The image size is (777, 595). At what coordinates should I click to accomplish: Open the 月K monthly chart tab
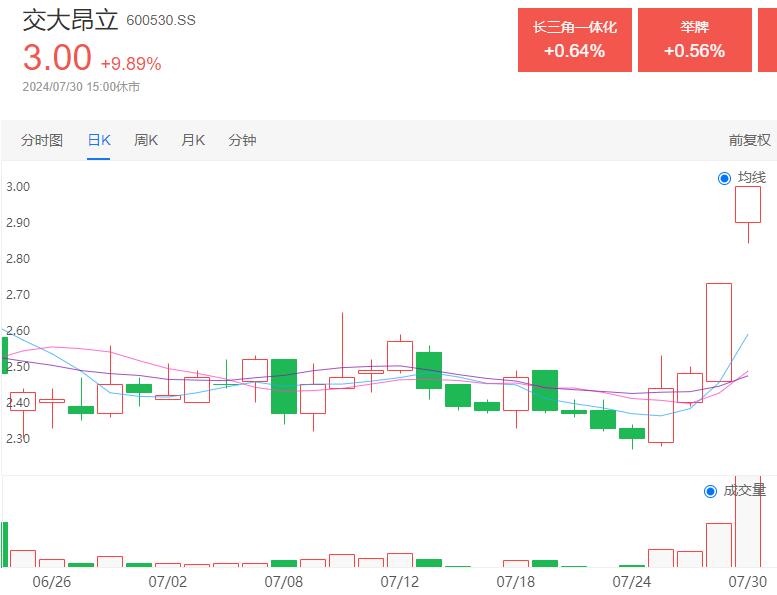click(193, 140)
